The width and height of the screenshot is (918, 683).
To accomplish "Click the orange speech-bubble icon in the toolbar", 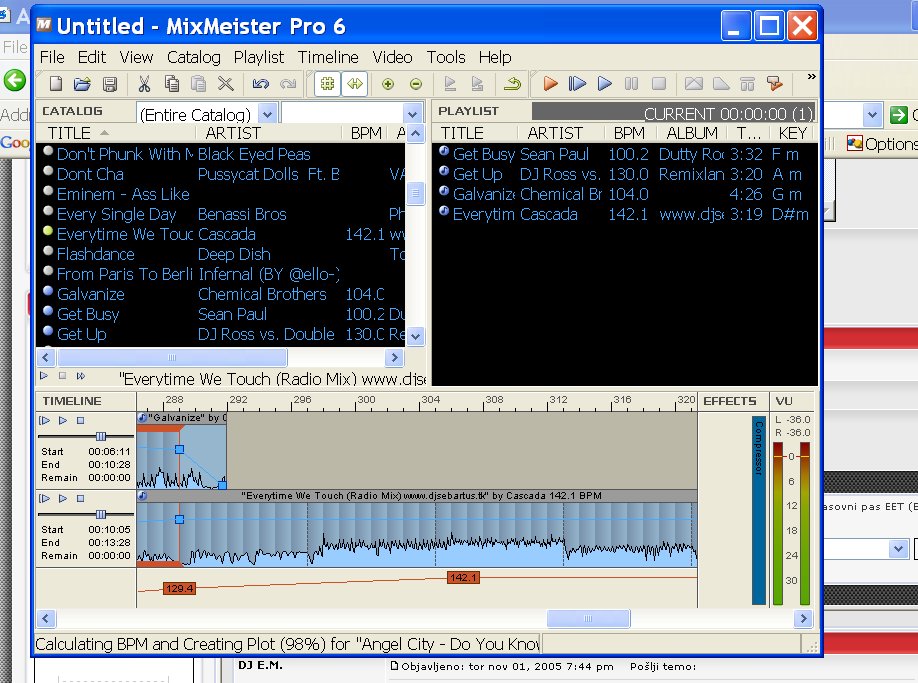I will [x=775, y=84].
